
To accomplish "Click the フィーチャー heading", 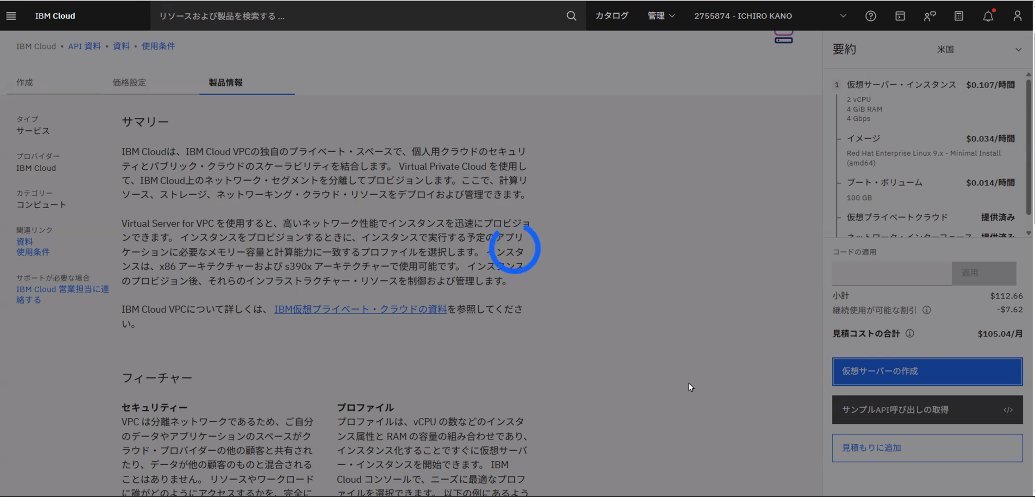I will (x=157, y=378).
